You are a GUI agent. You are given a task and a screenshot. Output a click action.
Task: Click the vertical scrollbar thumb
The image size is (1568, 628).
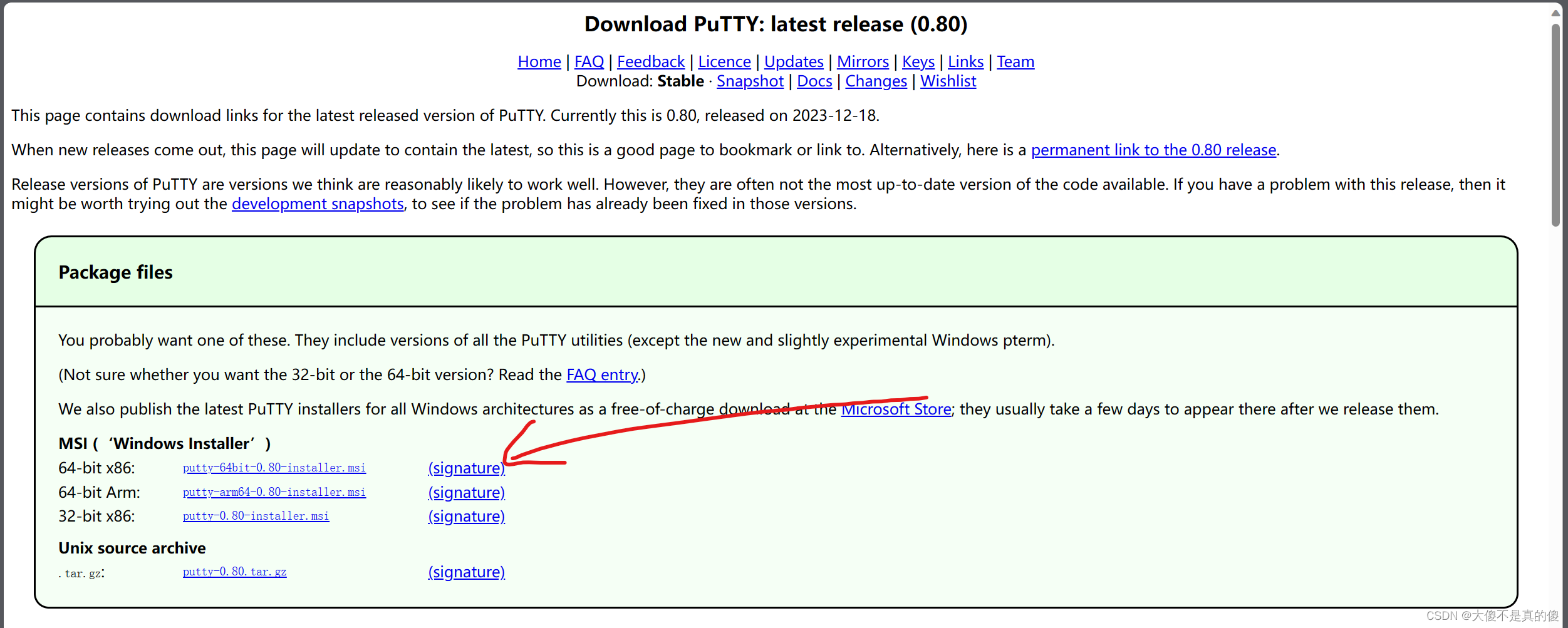(x=1555, y=125)
